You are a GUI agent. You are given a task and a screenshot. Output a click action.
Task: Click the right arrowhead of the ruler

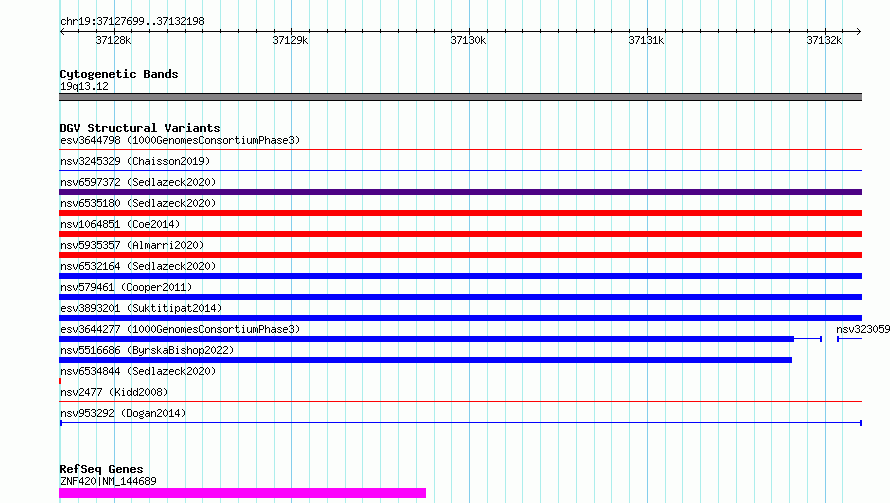[859, 32]
